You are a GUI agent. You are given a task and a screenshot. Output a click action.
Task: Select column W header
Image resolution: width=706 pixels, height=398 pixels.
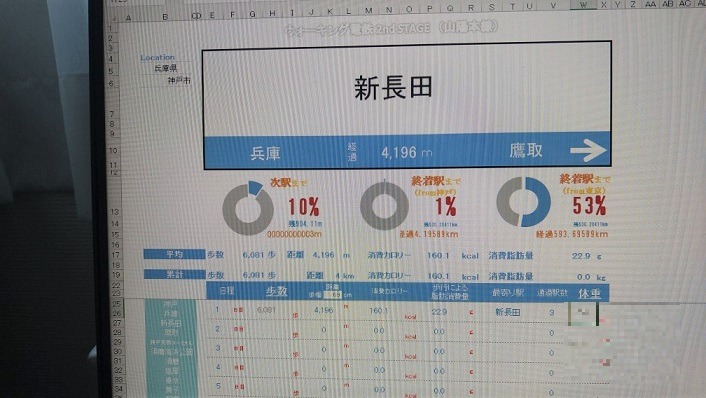pyautogui.click(x=583, y=5)
